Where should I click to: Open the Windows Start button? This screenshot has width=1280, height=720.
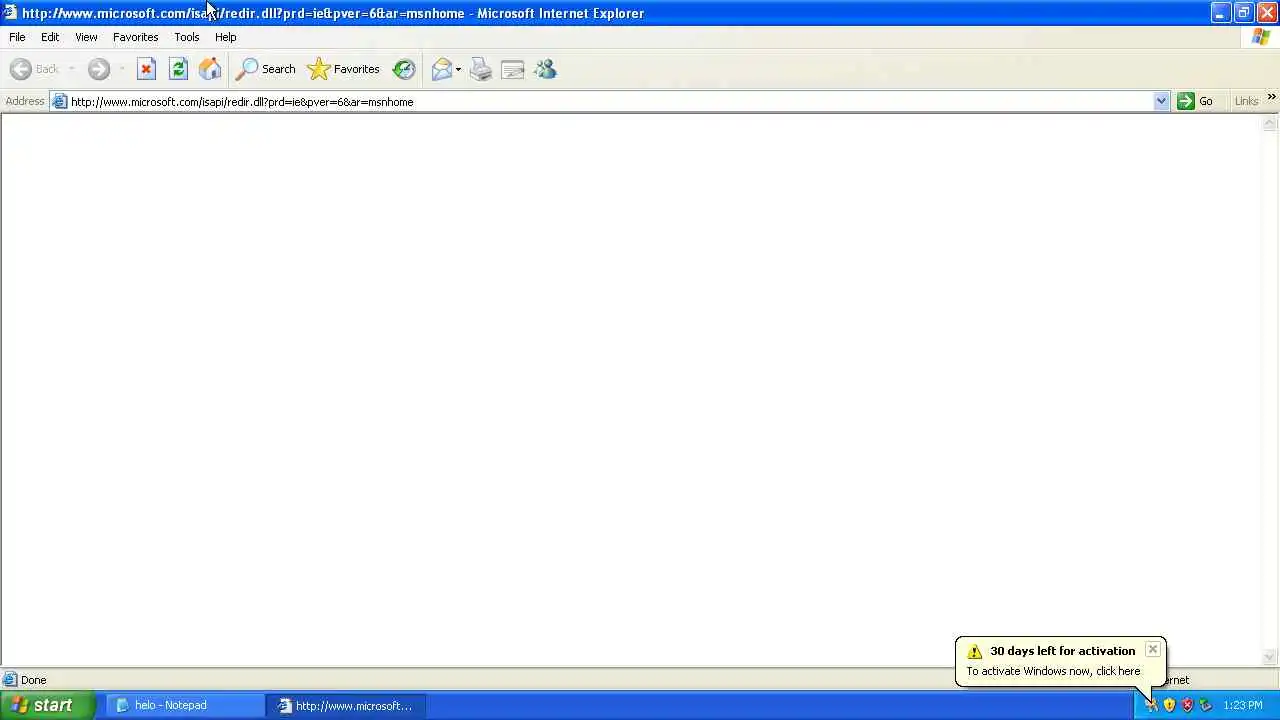(x=47, y=705)
